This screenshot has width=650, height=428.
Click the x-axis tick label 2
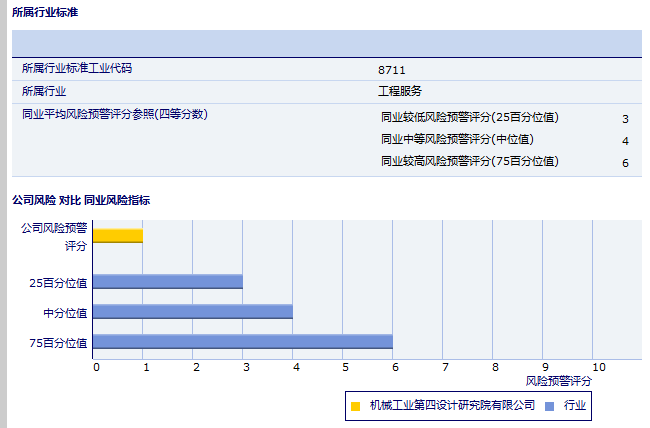click(x=196, y=367)
